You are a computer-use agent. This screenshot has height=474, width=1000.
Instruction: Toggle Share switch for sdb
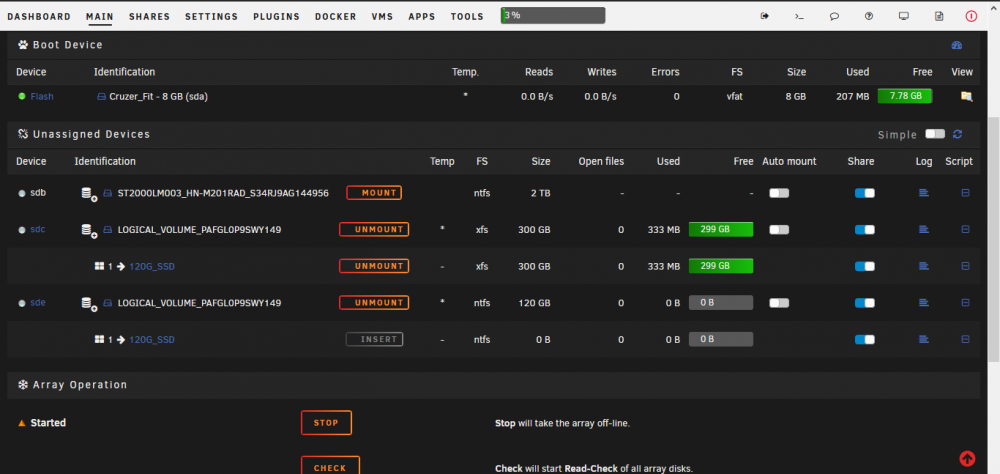point(865,193)
